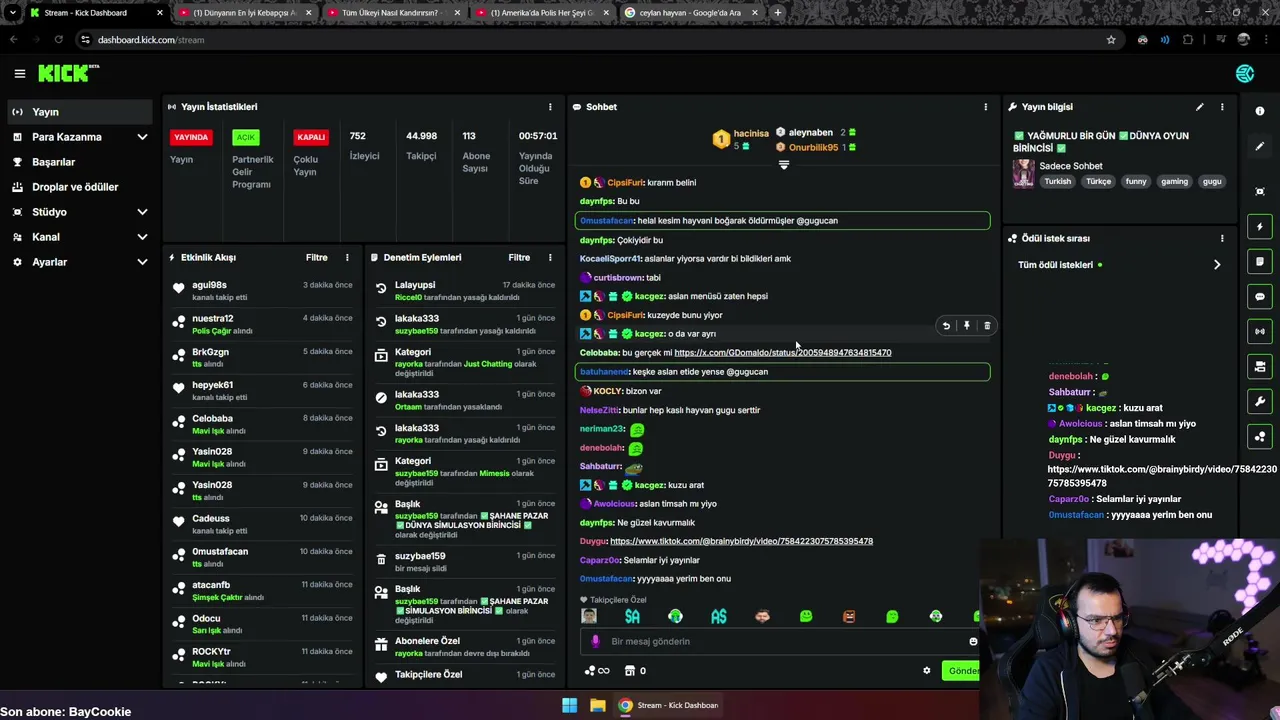Click the Sadece Sohbet category thumbnail
1280x720 pixels.
1023,173
